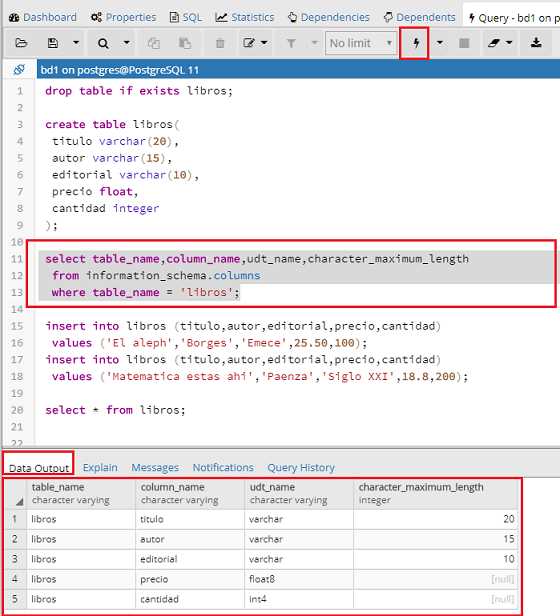560x616 pixels.
Task: Open the Query History tab
Action: (301, 468)
